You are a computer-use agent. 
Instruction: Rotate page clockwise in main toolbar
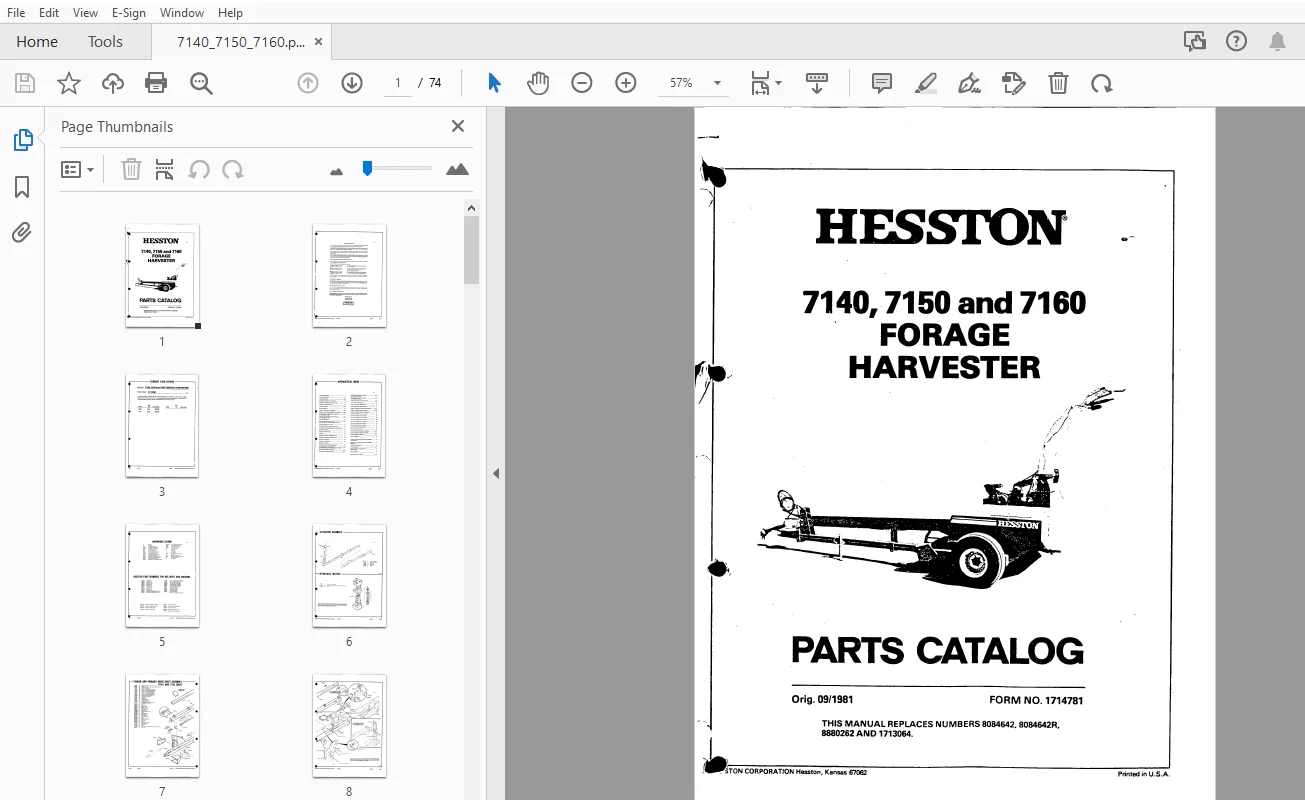(x=1102, y=83)
